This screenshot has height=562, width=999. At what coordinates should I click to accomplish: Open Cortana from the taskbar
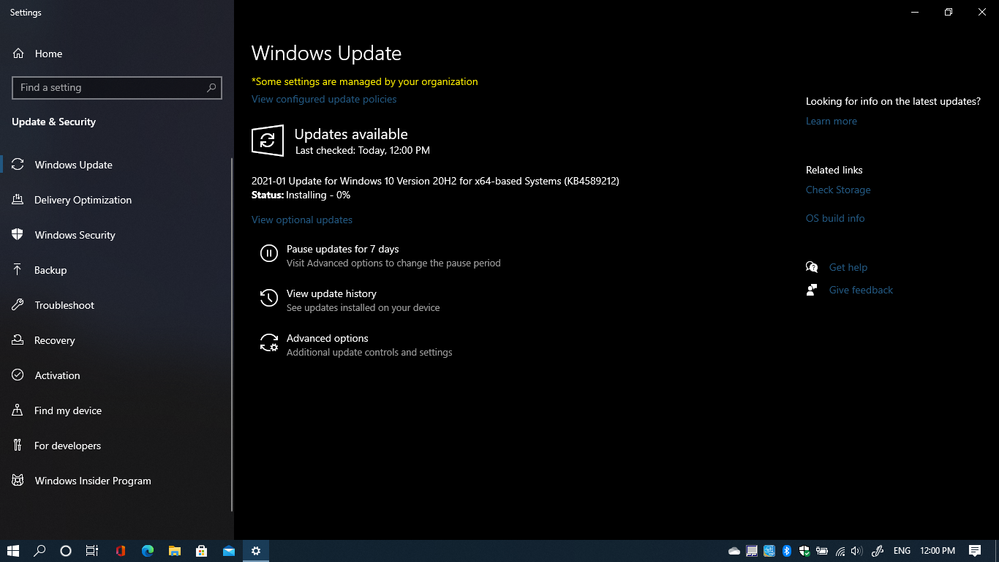pos(66,551)
